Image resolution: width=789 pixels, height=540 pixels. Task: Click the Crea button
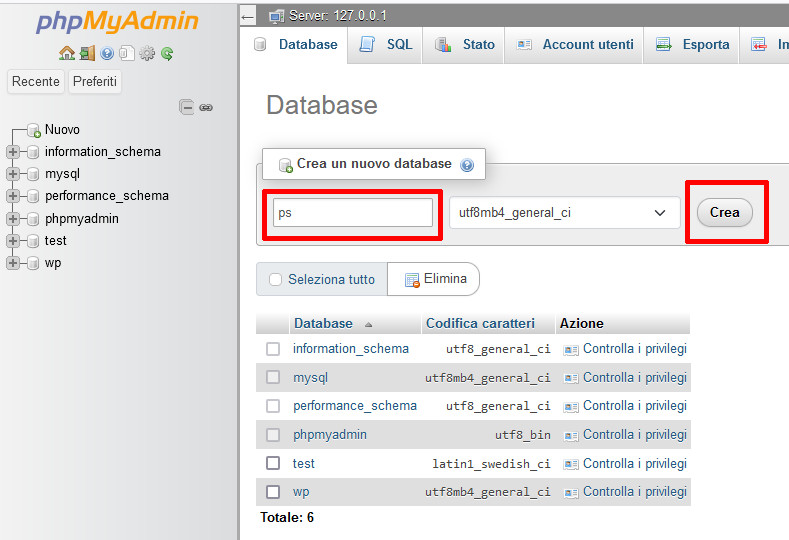click(725, 213)
